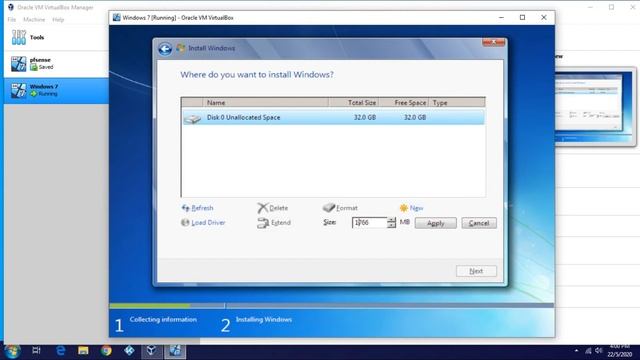This screenshot has width=640, height=360.
Task: Sort by Total Size column header
Action: (353, 103)
